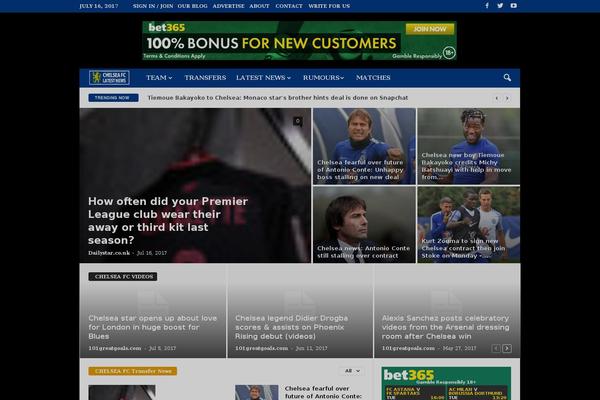
Task: Click the TRENDING NOW label
Action: pyautogui.click(x=113, y=98)
